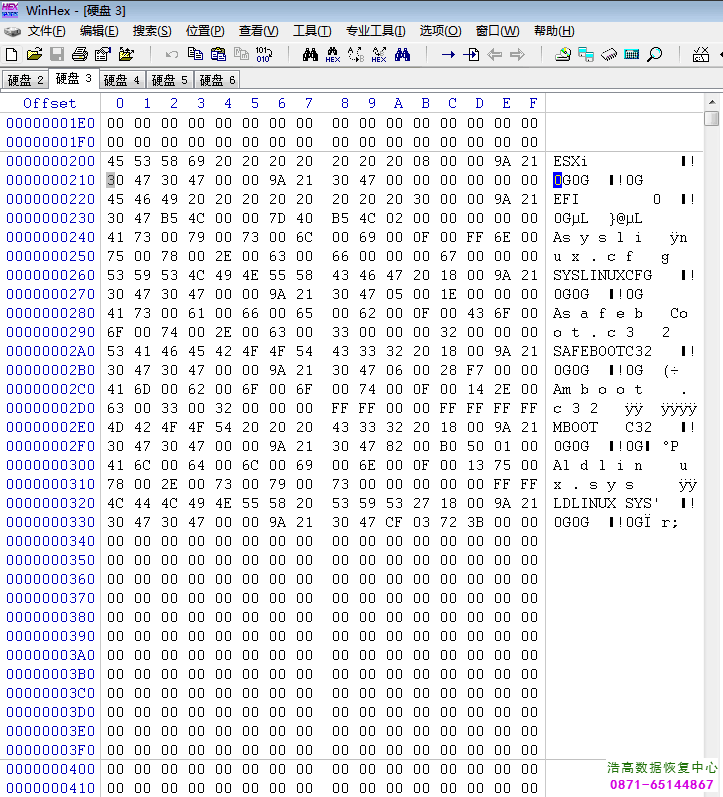Image resolution: width=723 pixels, height=797 pixels.
Task: Click the magnifier analysis icon in toolbar
Action: (x=654, y=54)
